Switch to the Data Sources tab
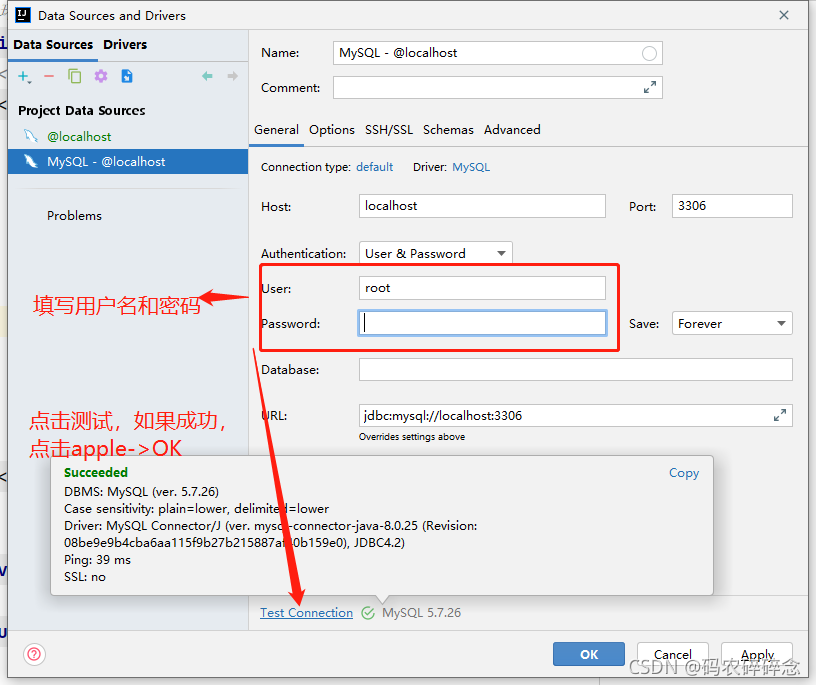Screen dimensions: 816x685 (x=53, y=45)
